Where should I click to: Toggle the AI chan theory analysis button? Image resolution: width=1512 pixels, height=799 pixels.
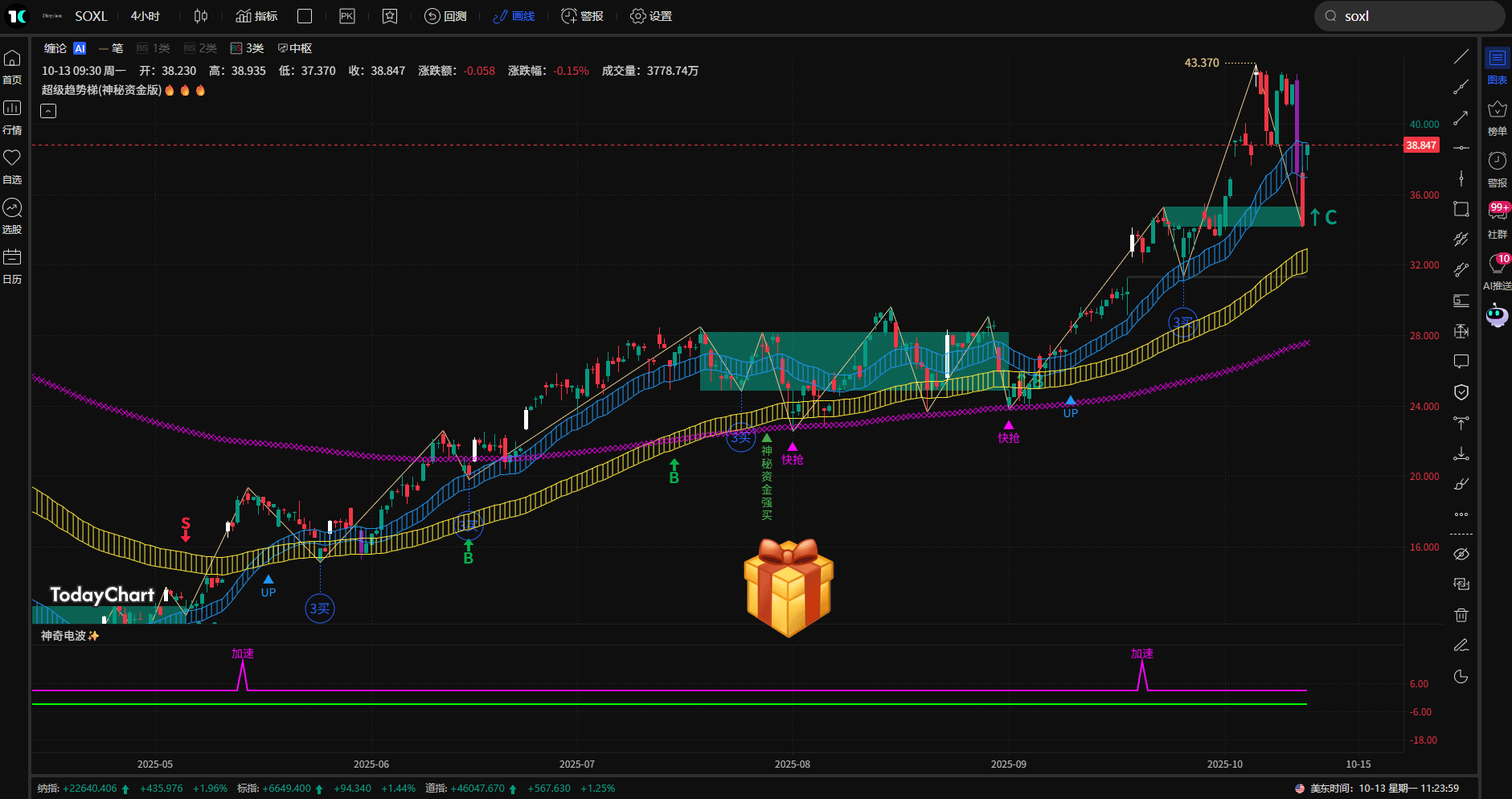79,48
